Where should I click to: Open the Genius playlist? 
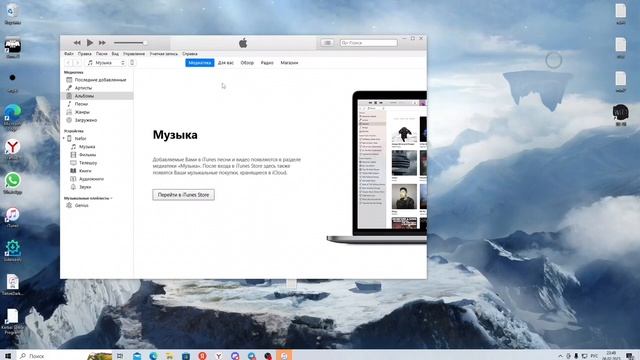pos(97,205)
